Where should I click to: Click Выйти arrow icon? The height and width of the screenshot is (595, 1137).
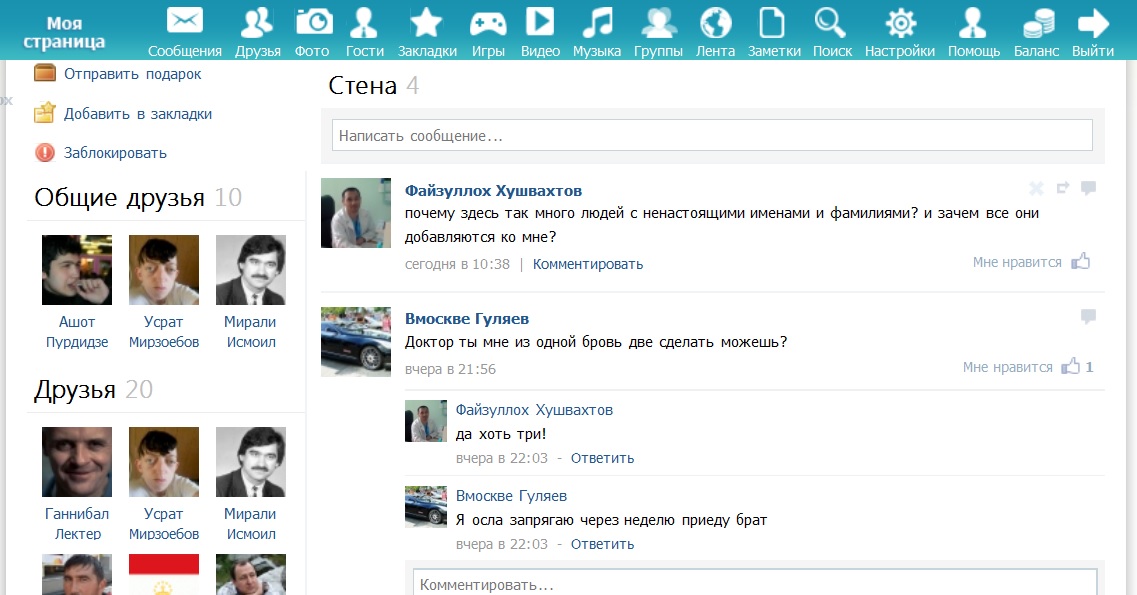1093,23
